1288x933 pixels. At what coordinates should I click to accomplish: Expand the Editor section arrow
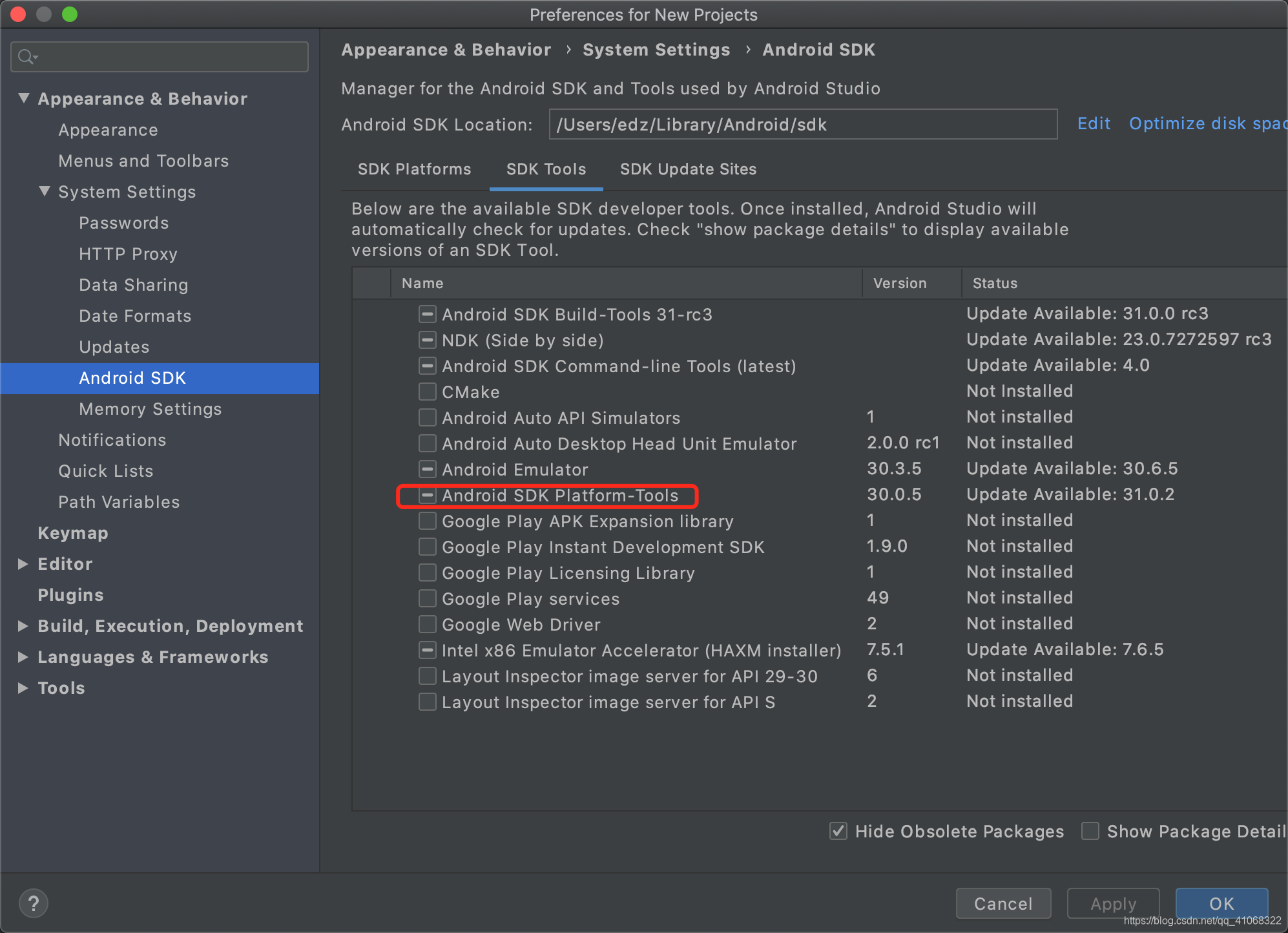[x=23, y=564]
